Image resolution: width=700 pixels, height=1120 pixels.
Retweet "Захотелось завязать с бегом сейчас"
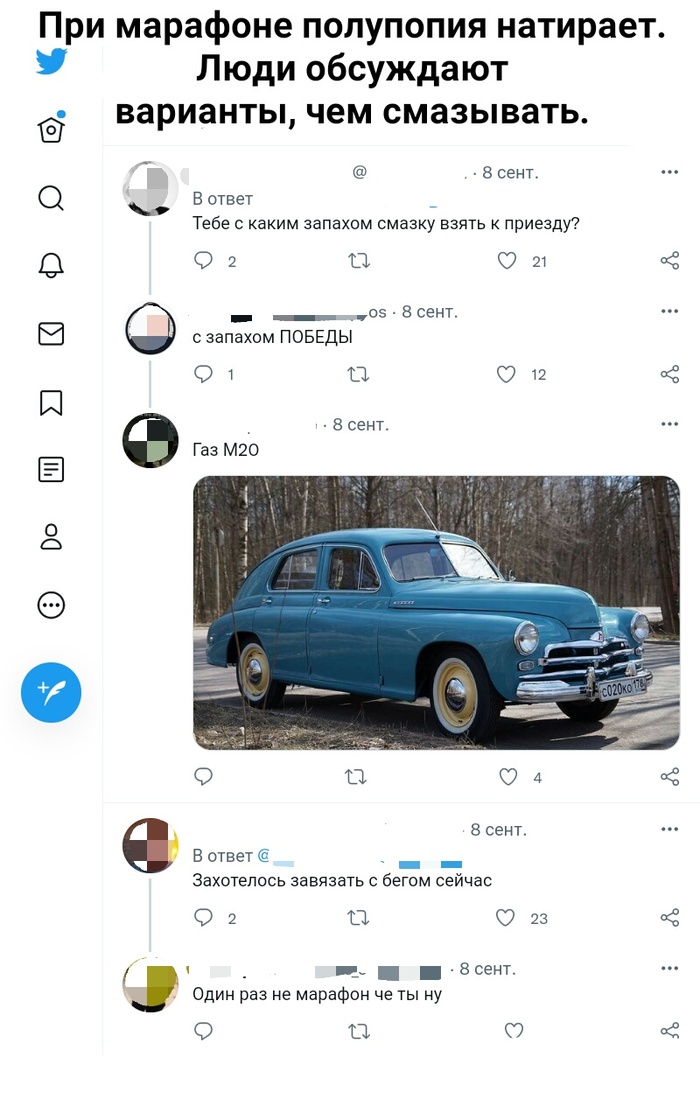point(356,918)
